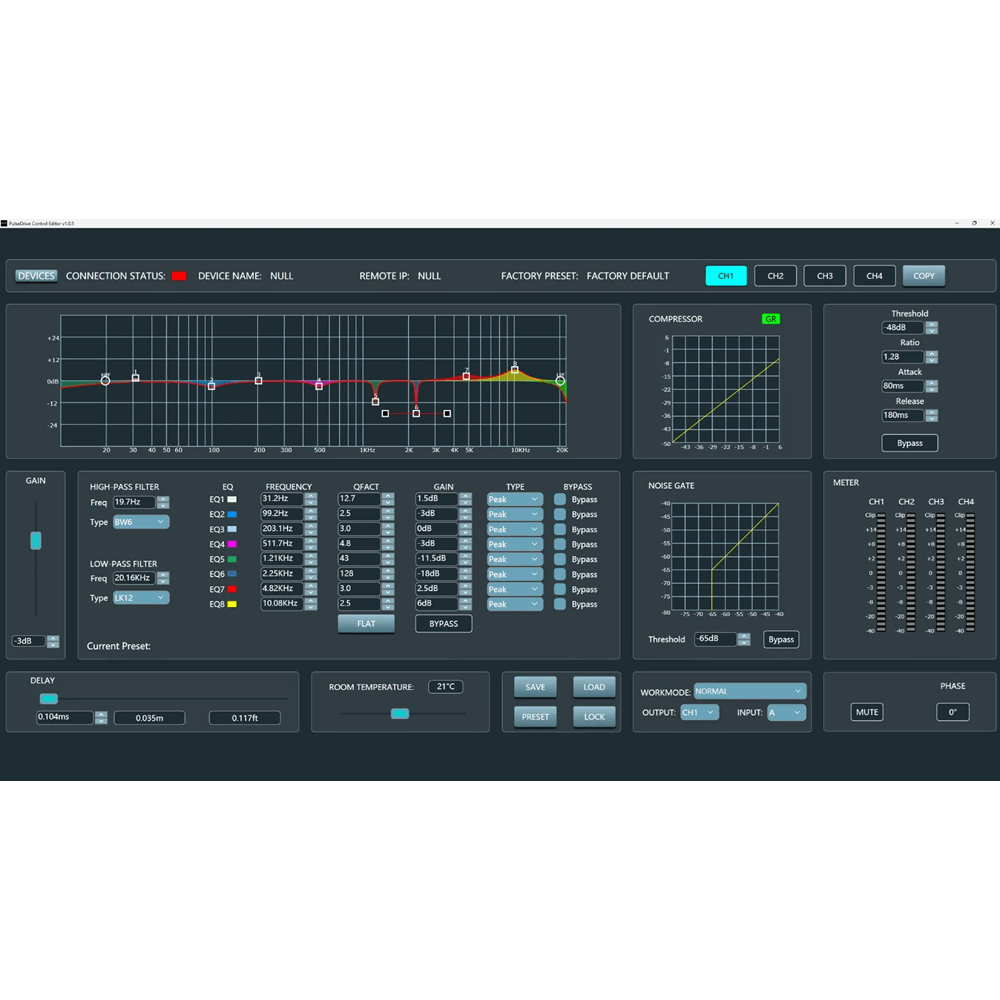Click the room temperature 21°C field
The image size is (1000, 1000).
[445, 686]
